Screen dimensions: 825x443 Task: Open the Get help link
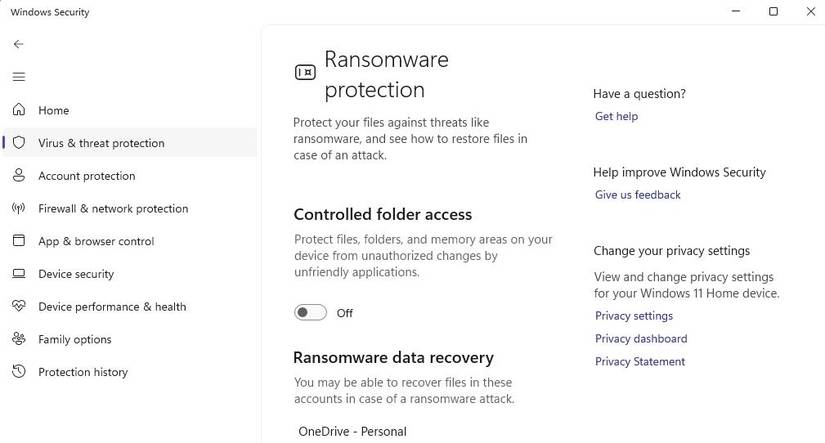pos(616,116)
